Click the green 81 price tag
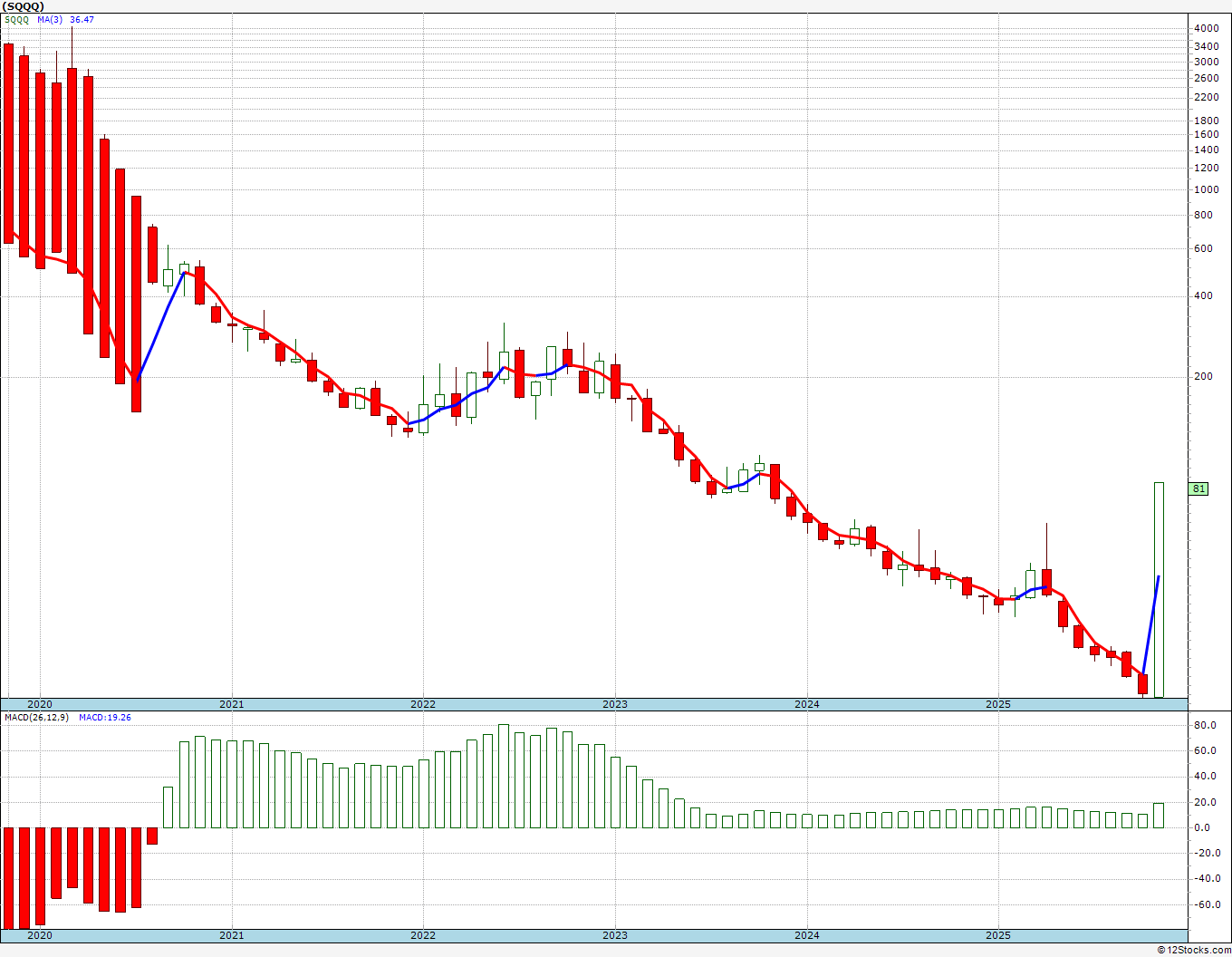 (1198, 489)
